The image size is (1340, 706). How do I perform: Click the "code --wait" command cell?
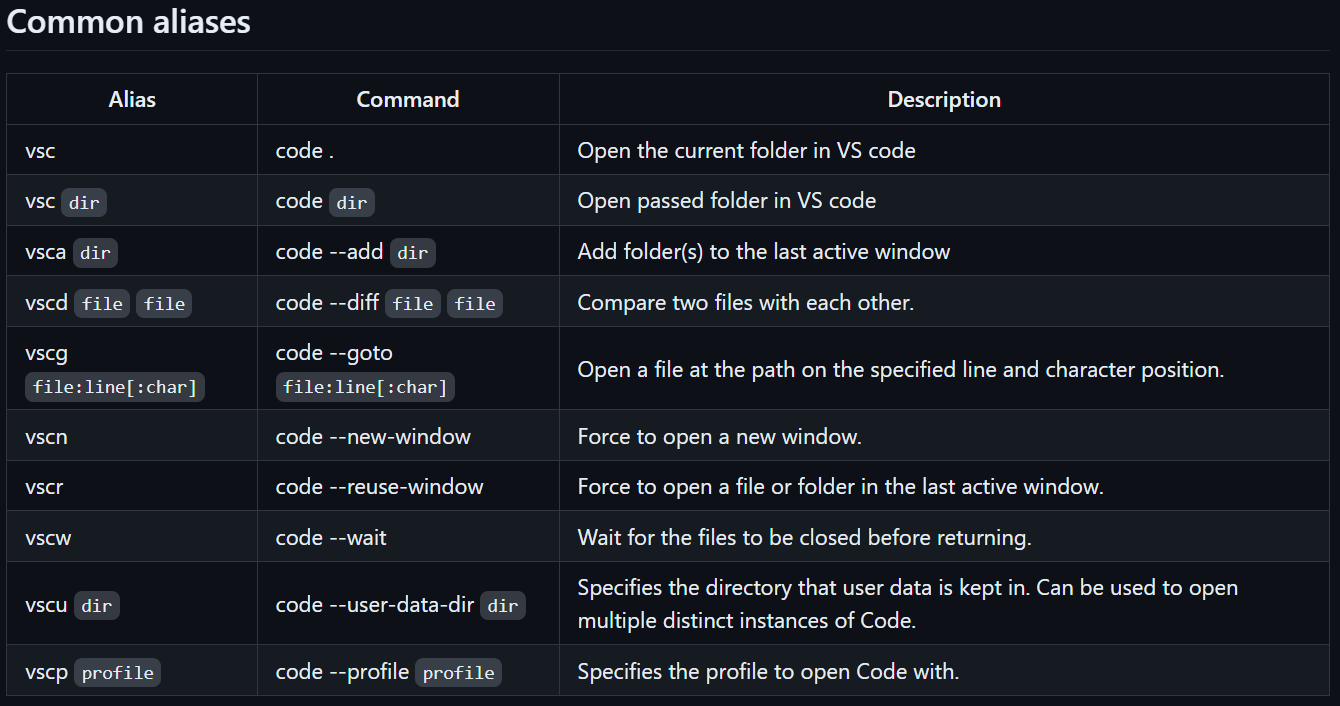331,538
